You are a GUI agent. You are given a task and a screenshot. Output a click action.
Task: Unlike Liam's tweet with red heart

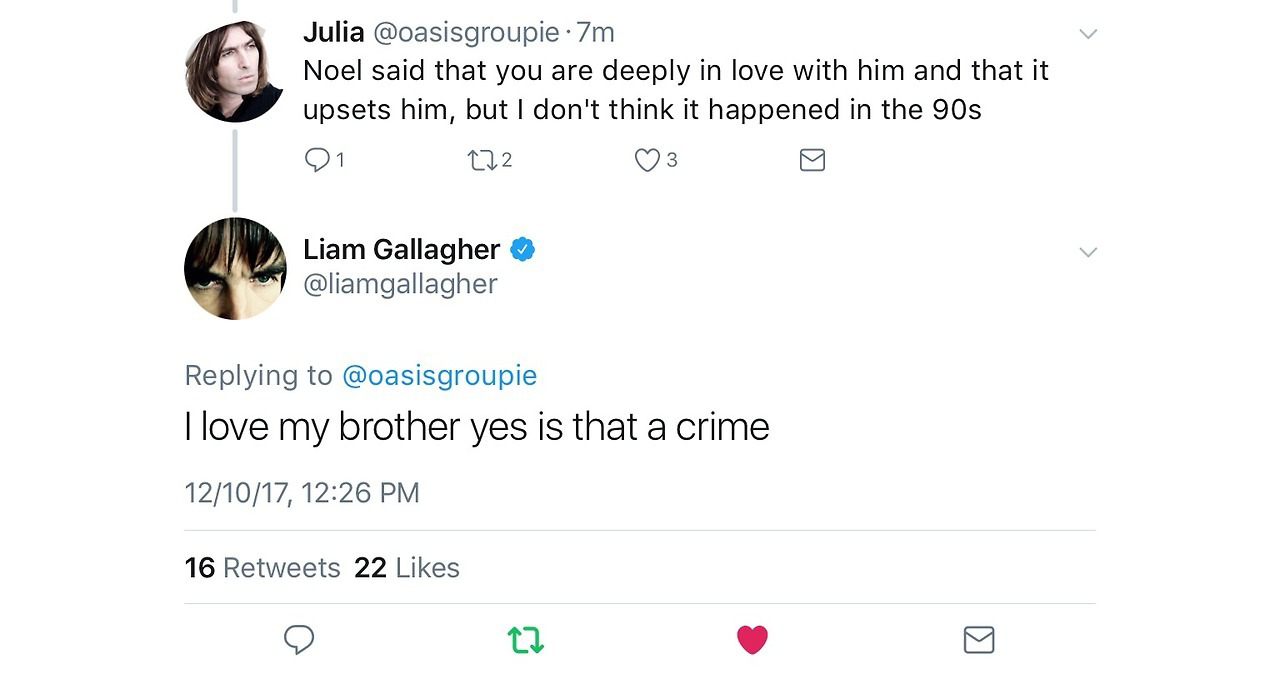752,640
